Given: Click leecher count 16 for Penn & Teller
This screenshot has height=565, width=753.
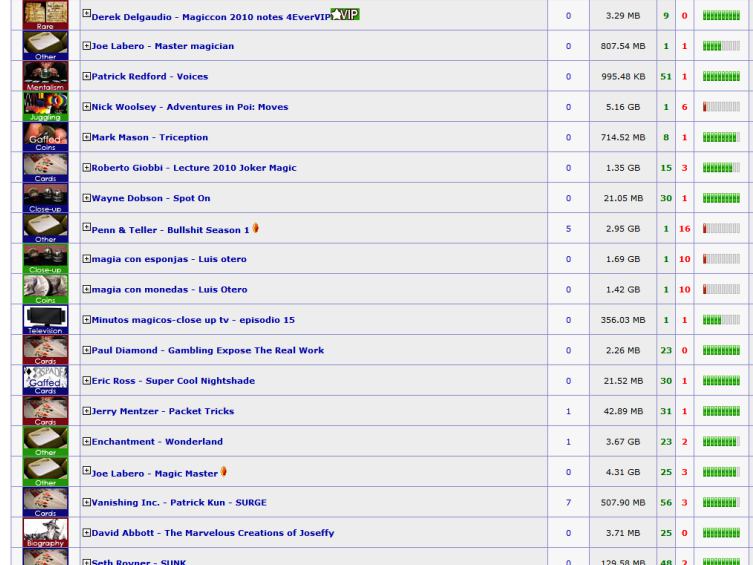Looking at the screenshot, I should [x=684, y=229].
